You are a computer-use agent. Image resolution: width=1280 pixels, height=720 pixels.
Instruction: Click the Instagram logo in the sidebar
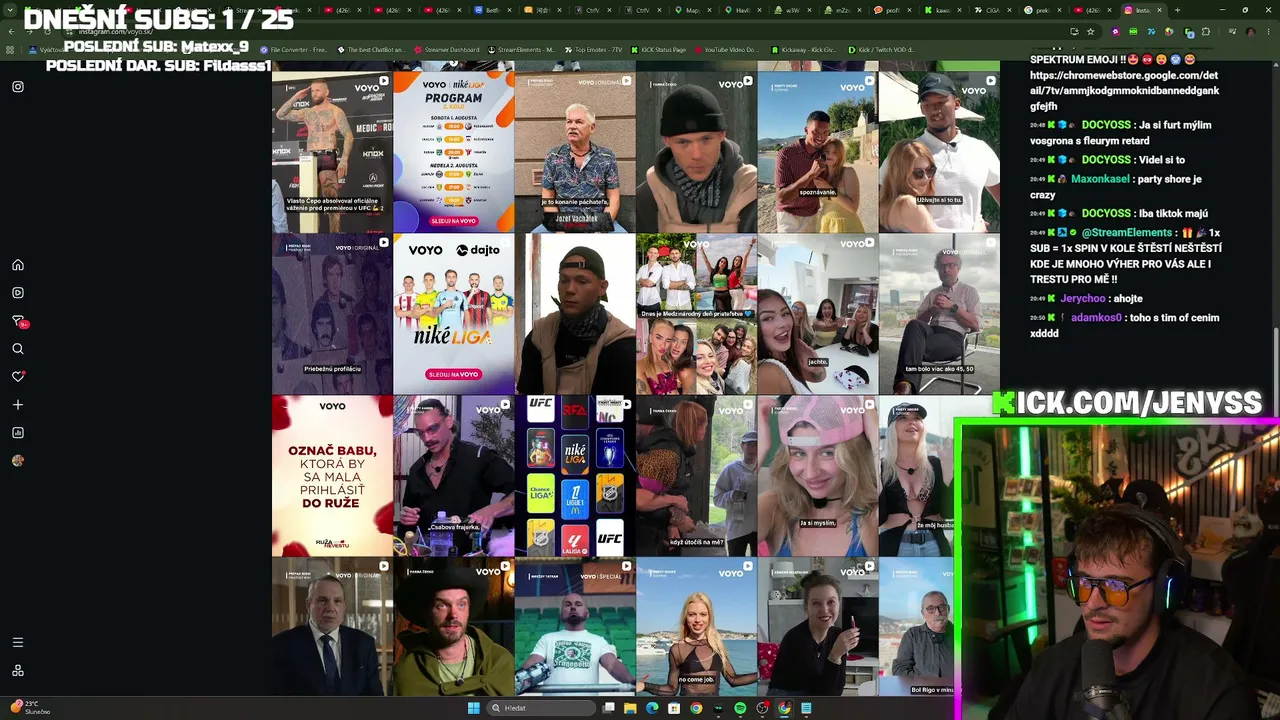(x=18, y=87)
